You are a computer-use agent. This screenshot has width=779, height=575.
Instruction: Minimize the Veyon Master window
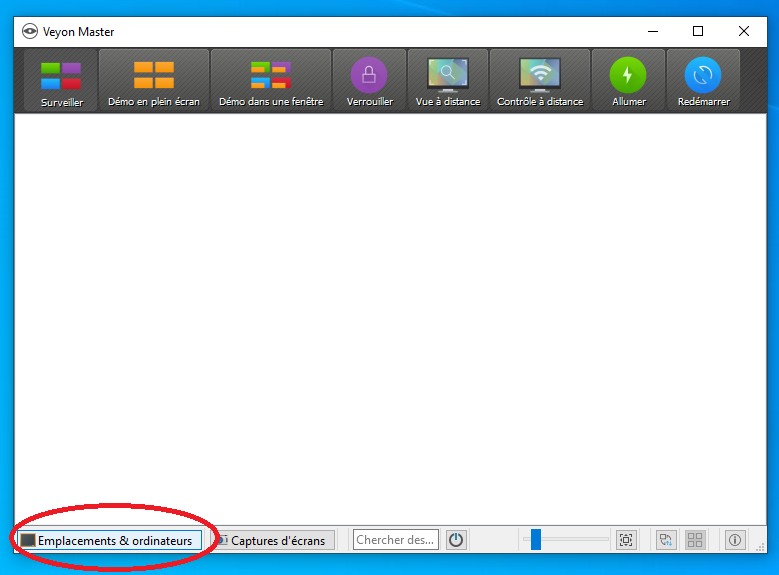pos(652,31)
